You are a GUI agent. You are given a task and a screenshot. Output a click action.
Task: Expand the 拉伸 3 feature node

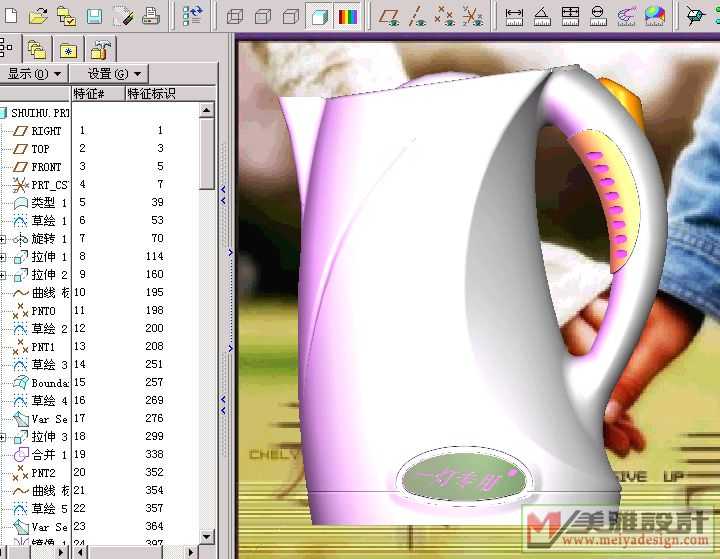coord(3,437)
